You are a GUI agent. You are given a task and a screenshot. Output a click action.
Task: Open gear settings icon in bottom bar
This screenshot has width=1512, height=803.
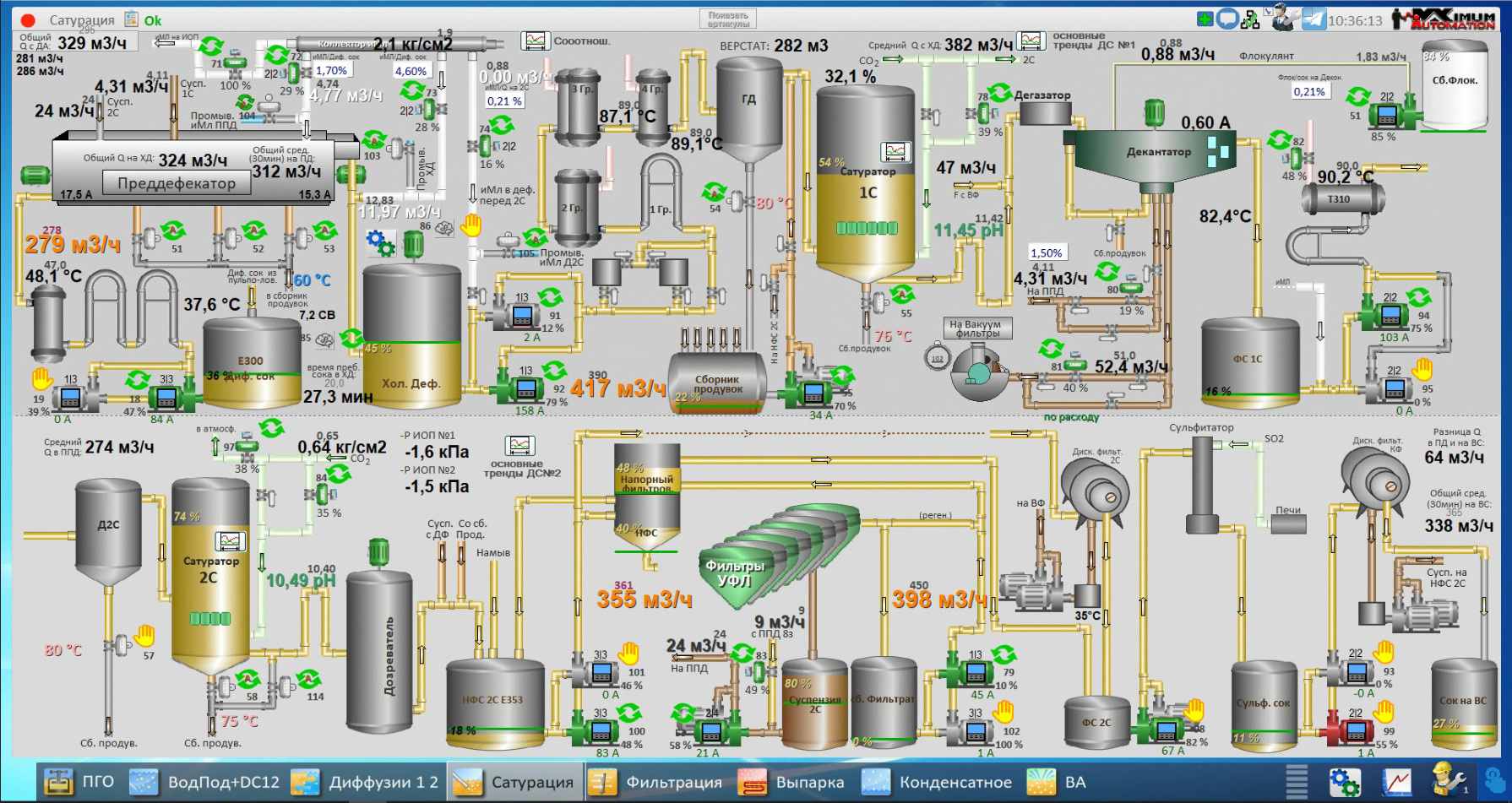point(1345,782)
